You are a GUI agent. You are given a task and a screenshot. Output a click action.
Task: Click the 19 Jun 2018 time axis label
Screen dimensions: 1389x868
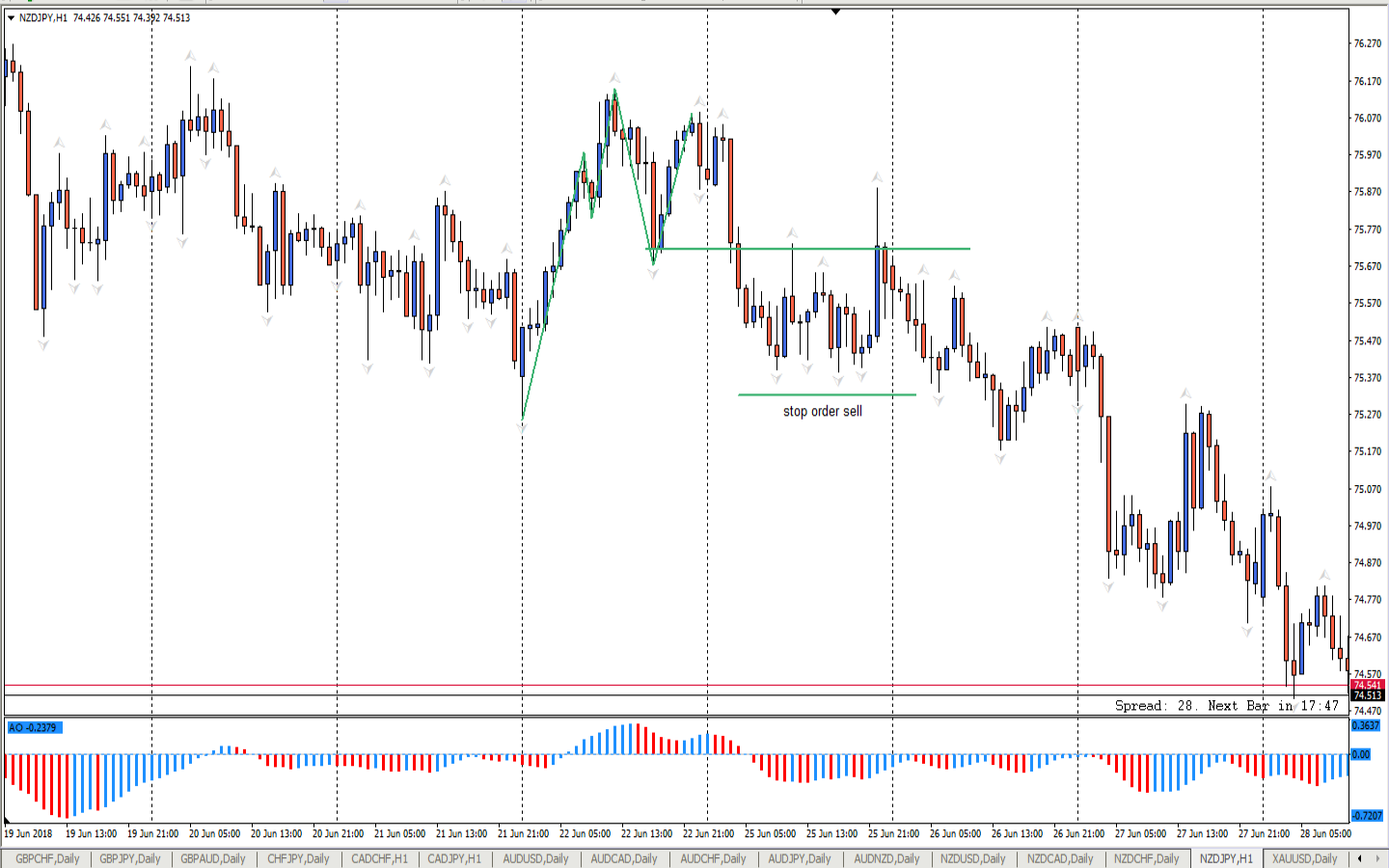[x=29, y=833]
